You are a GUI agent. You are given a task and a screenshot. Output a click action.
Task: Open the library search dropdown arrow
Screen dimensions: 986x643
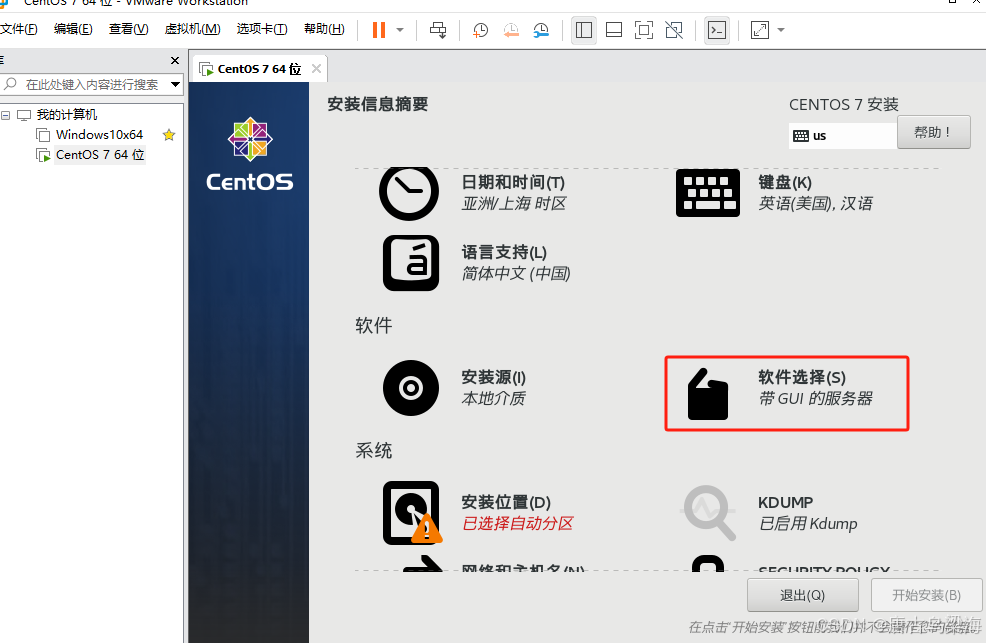(x=175, y=84)
